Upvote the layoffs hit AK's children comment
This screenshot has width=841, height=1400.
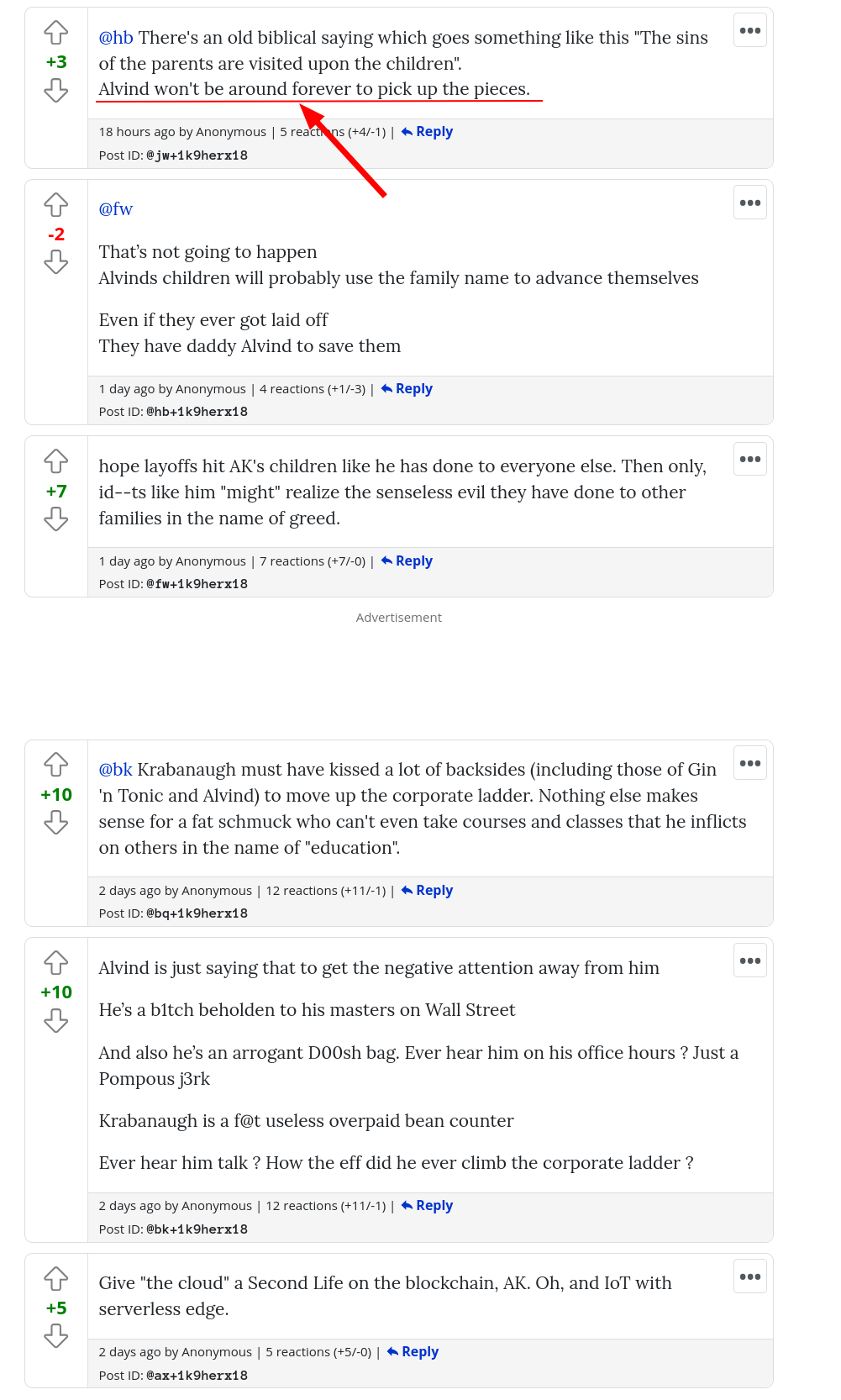click(x=56, y=461)
